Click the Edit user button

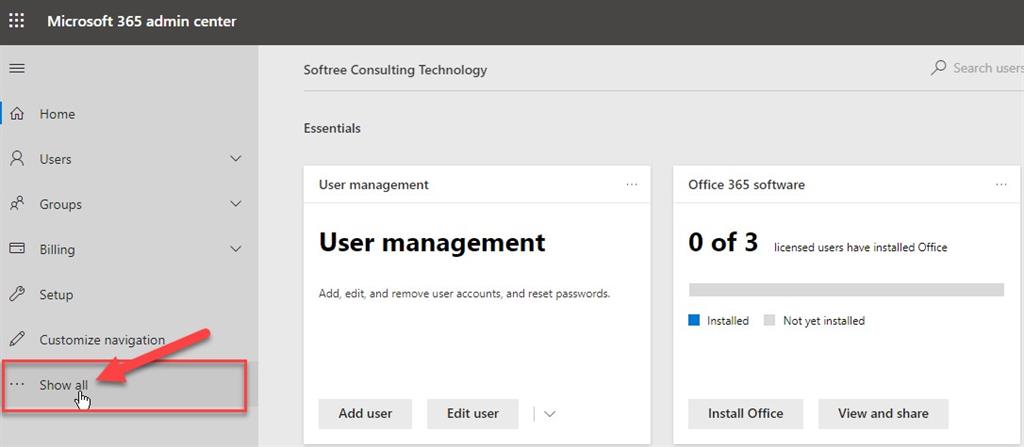pos(473,414)
